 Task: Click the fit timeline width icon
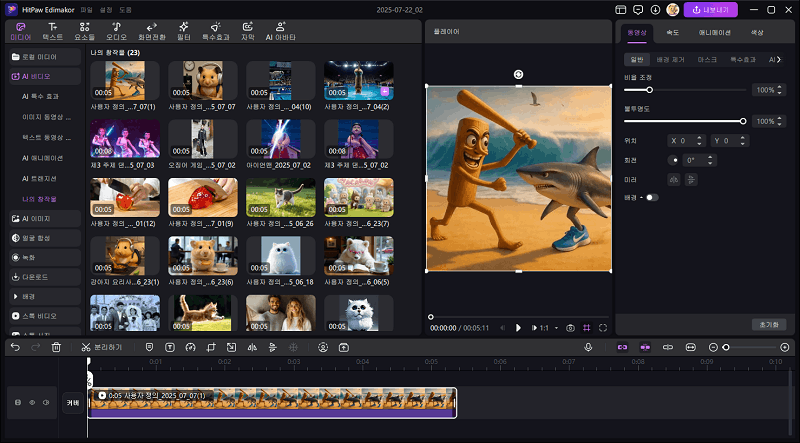(x=690, y=347)
